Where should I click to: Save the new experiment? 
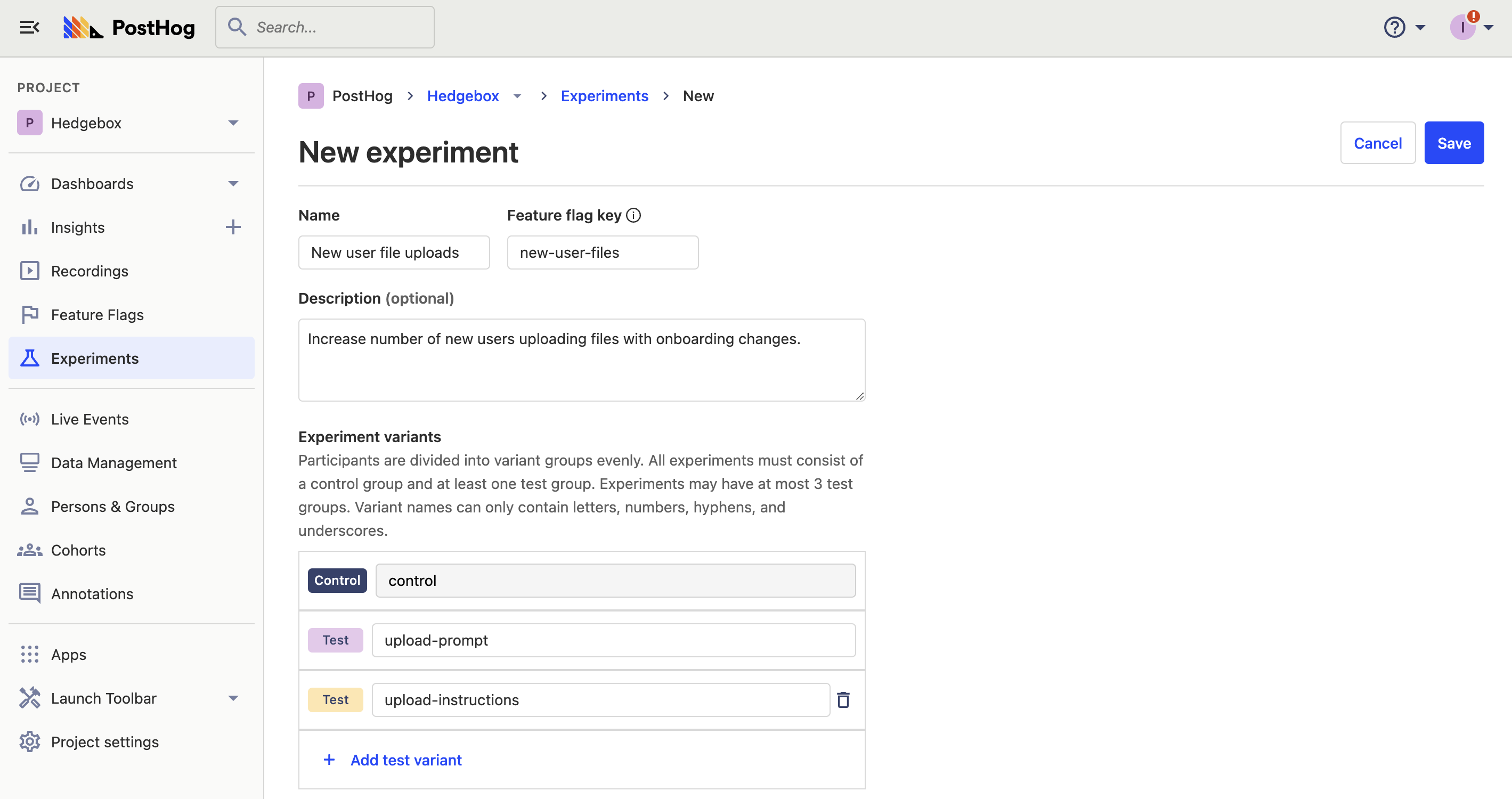coord(1454,143)
